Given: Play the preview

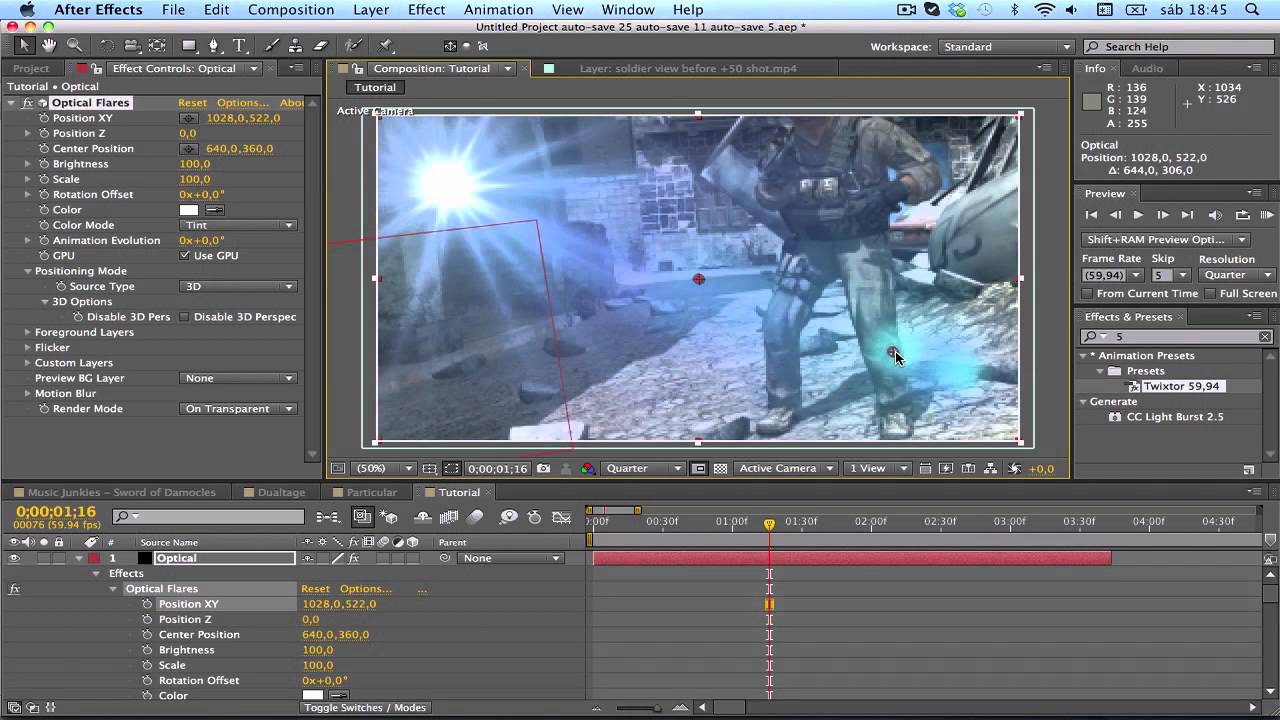Looking at the screenshot, I should [x=1138, y=215].
